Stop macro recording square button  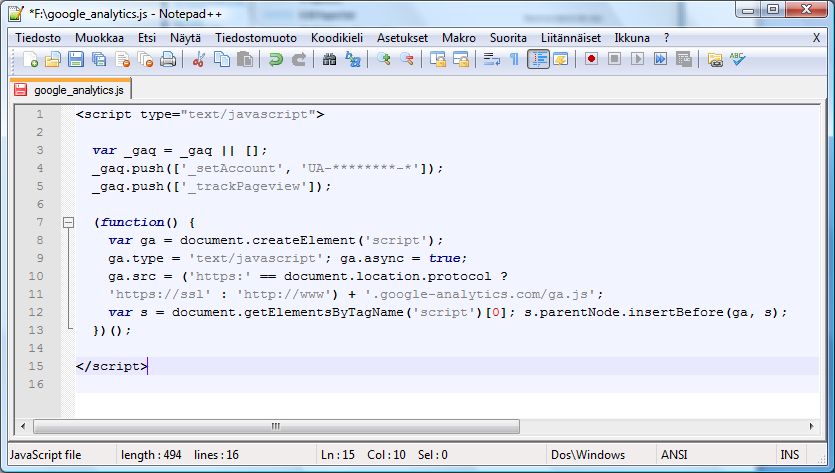[x=614, y=59]
